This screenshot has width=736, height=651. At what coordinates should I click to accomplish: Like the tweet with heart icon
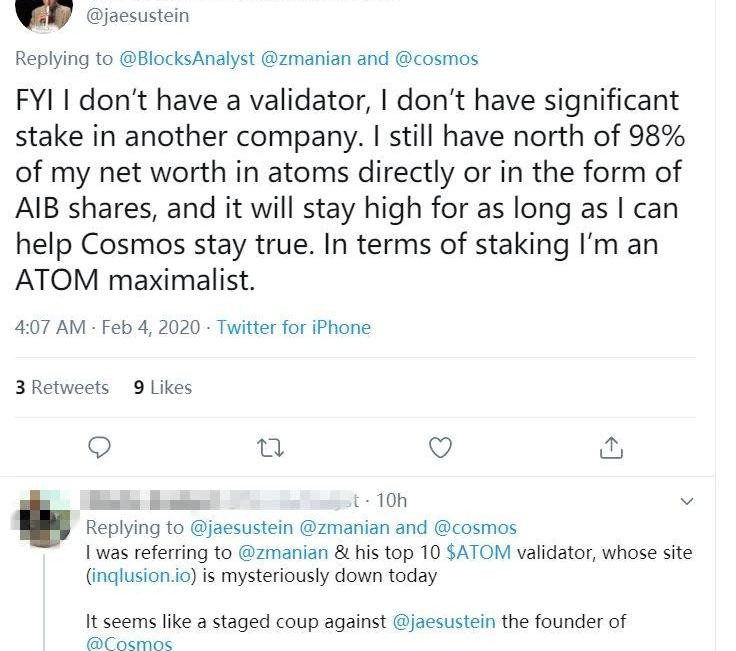click(x=440, y=448)
